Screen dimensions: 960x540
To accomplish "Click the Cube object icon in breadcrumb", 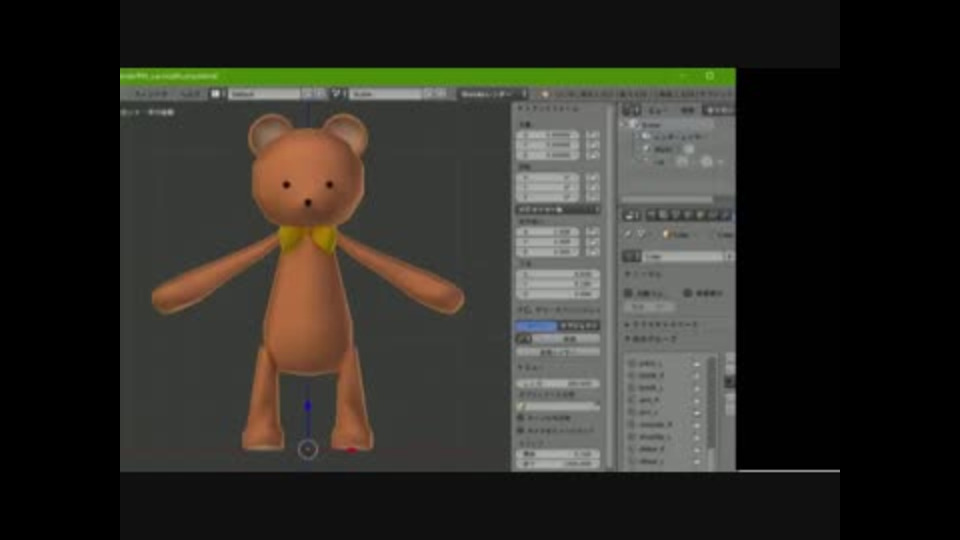I will coord(667,234).
